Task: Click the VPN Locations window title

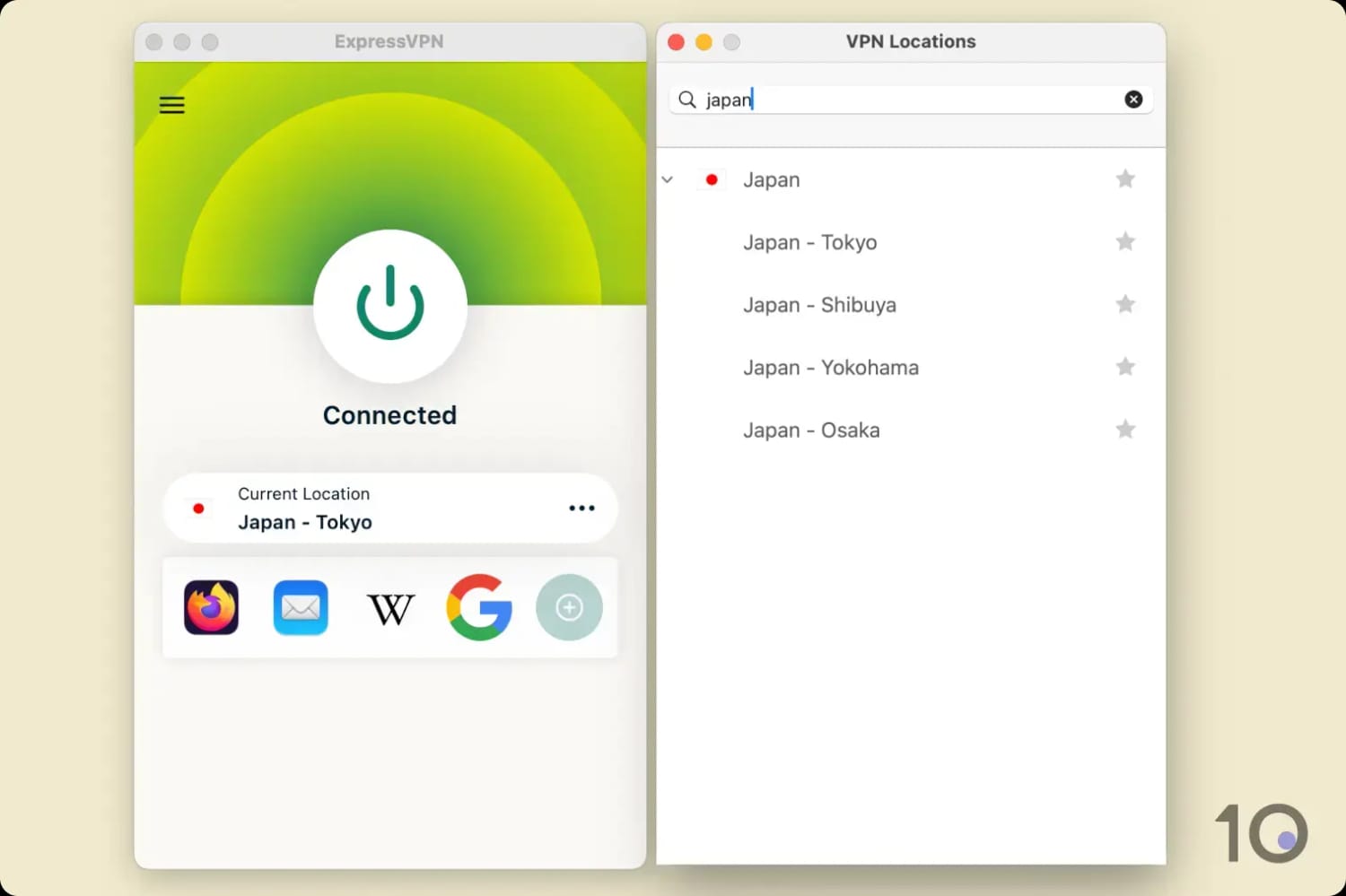Action: [x=911, y=41]
